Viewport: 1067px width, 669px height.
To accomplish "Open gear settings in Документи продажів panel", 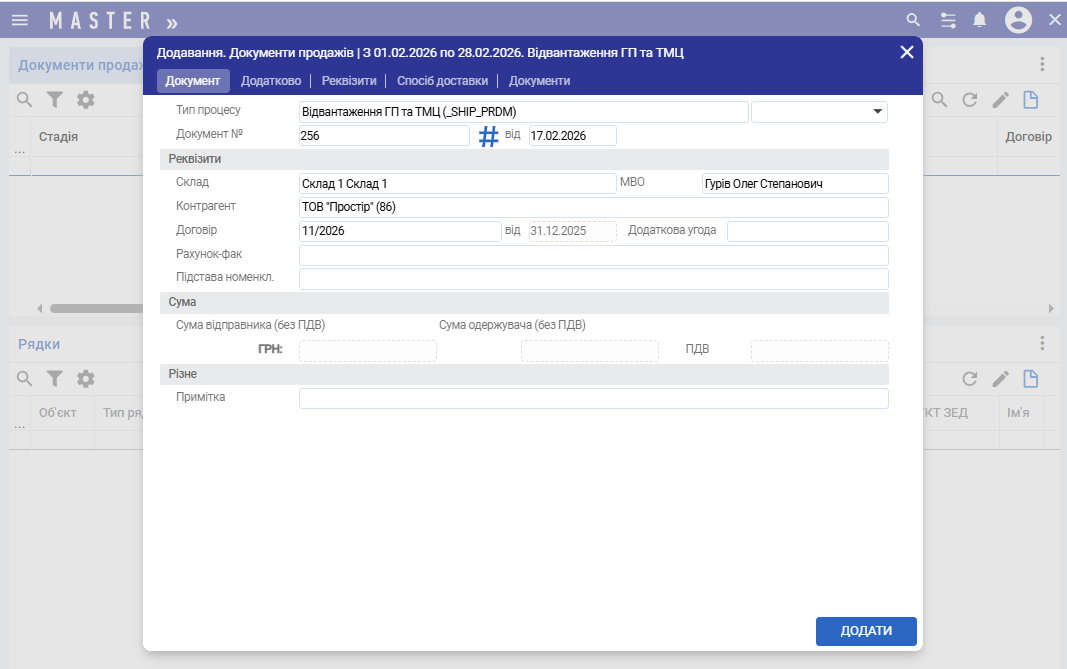I will 86,100.
